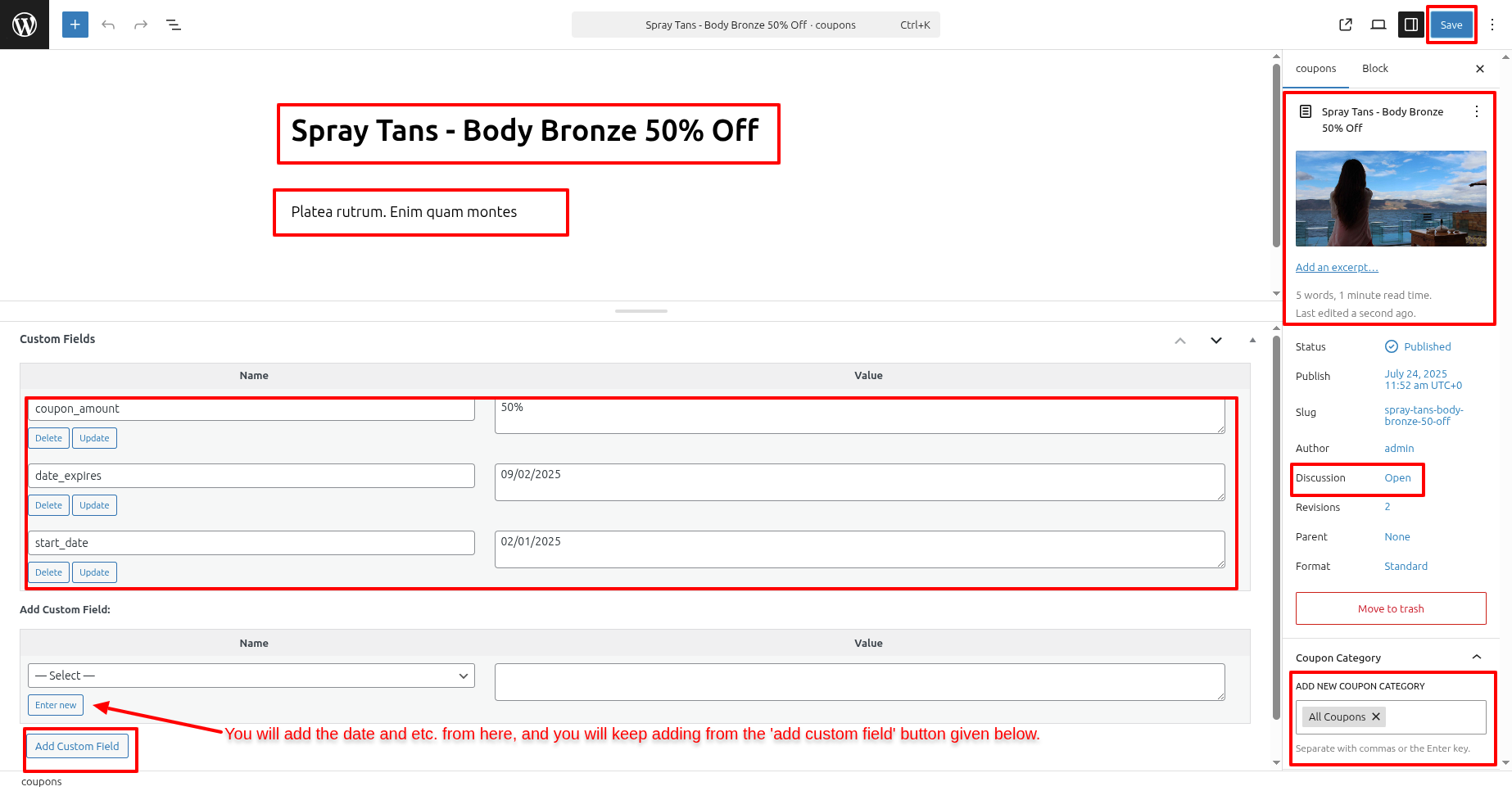Click the Undo arrow icon
This screenshot has width=1512, height=791.
[x=108, y=25]
